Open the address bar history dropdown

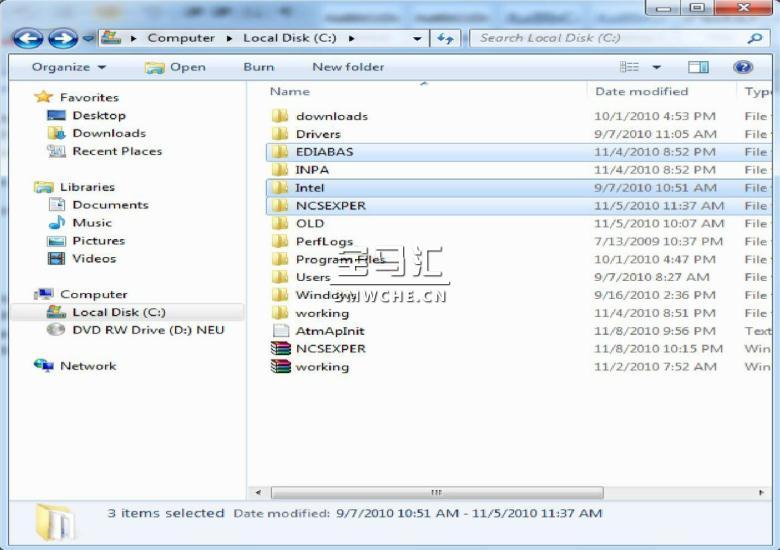click(x=417, y=38)
